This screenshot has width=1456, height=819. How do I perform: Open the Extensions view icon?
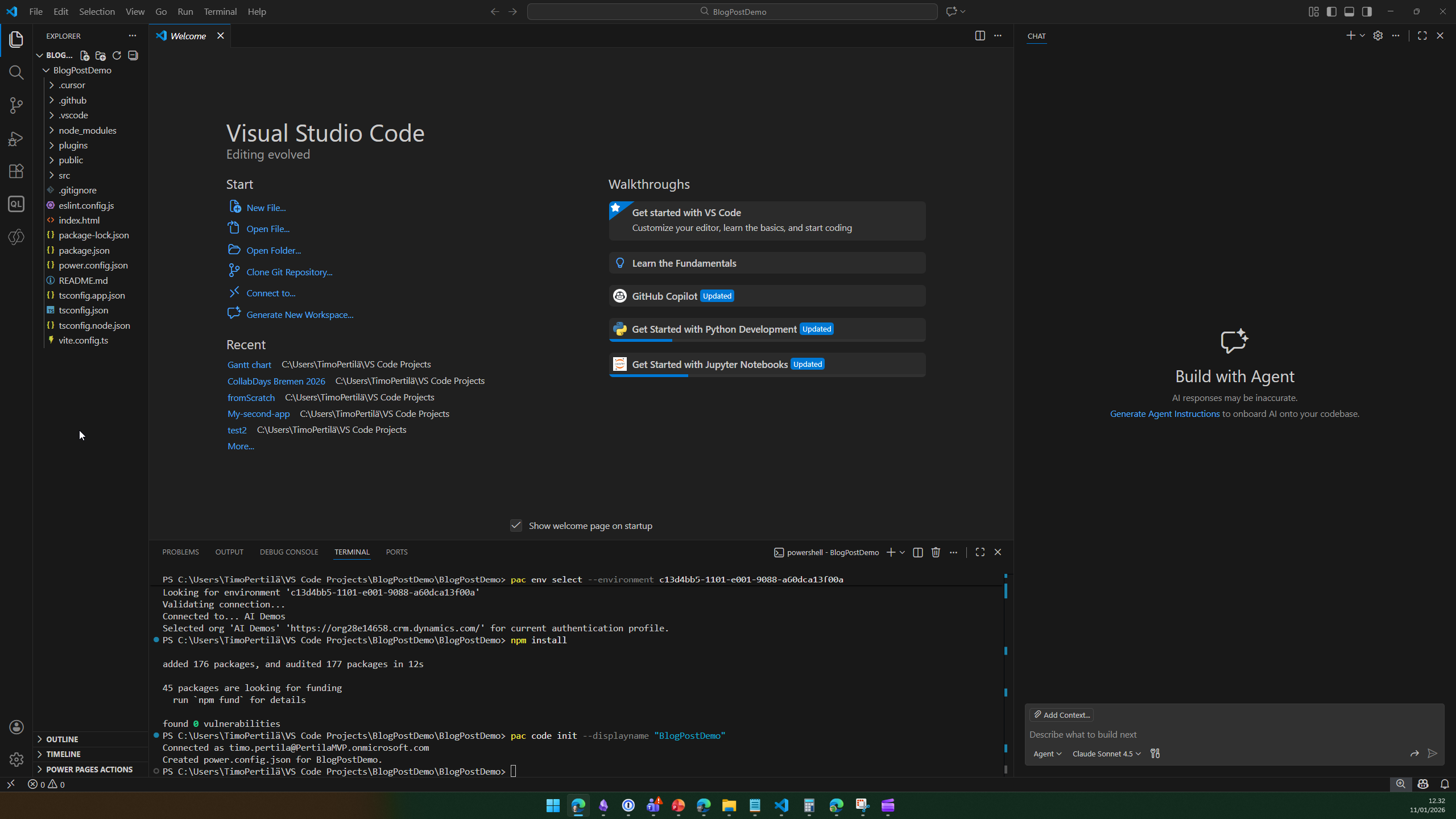(16, 171)
